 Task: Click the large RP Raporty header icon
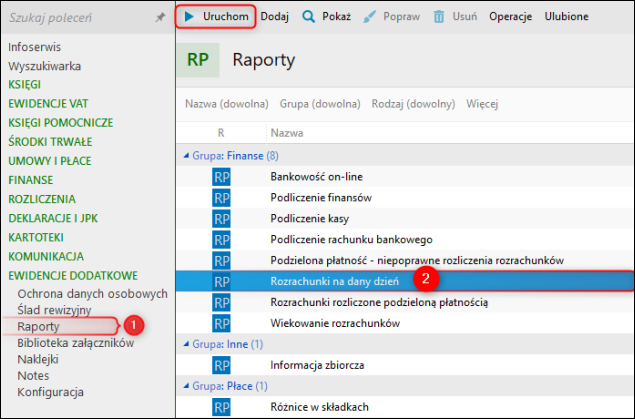[x=198, y=60]
